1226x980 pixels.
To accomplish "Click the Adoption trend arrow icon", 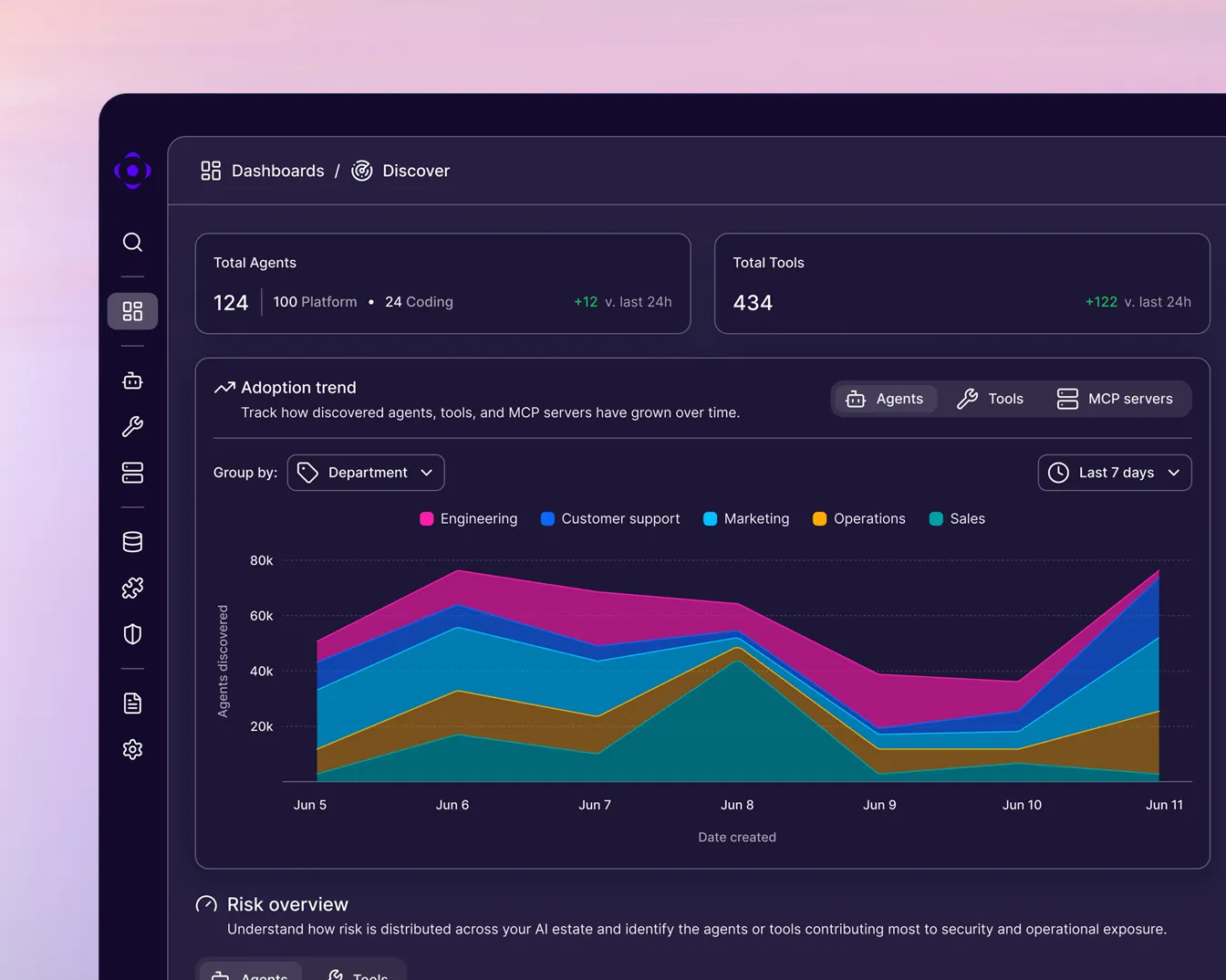I will tap(224, 388).
